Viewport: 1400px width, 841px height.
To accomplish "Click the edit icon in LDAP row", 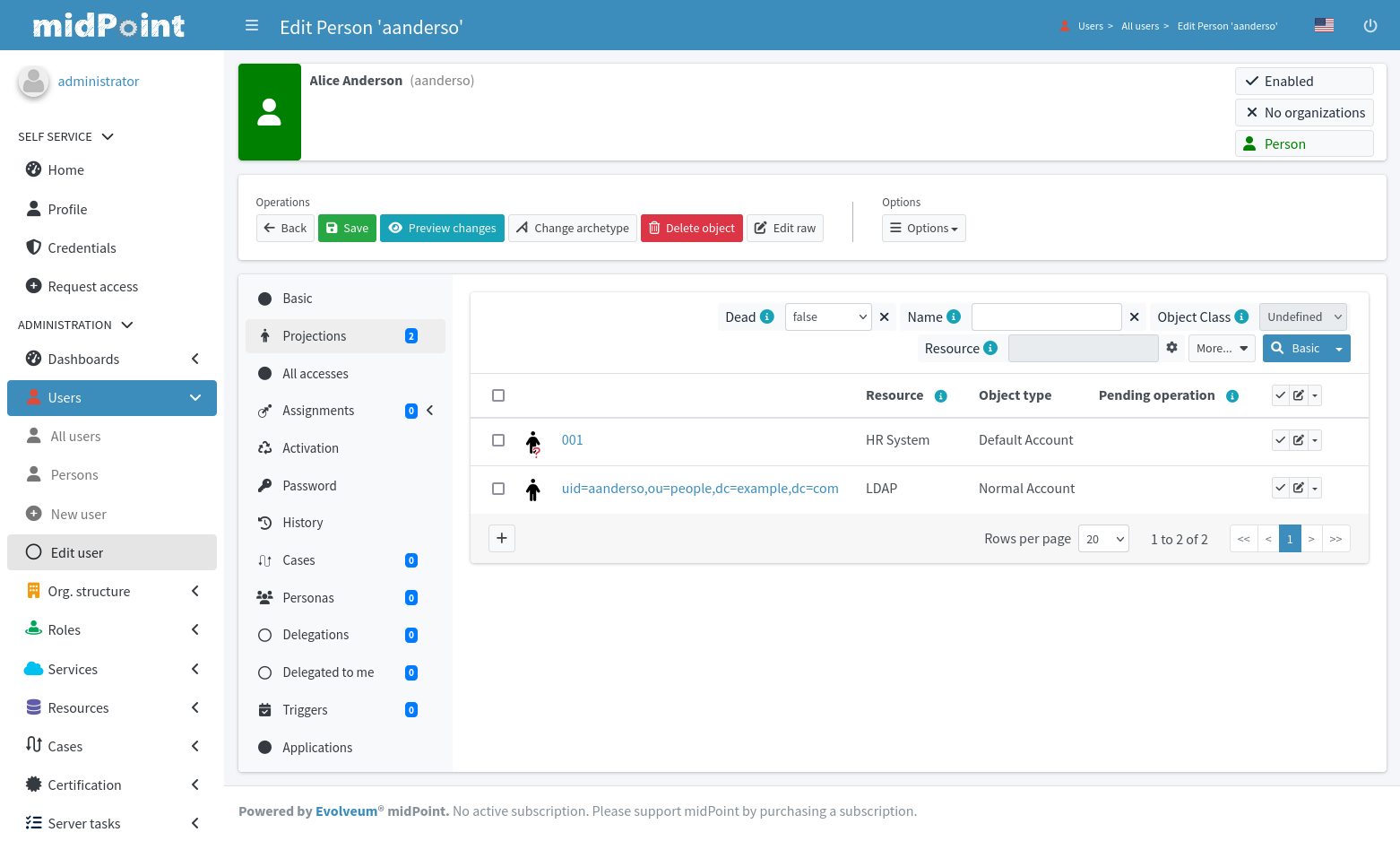I will pyautogui.click(x=1298, y=488).
